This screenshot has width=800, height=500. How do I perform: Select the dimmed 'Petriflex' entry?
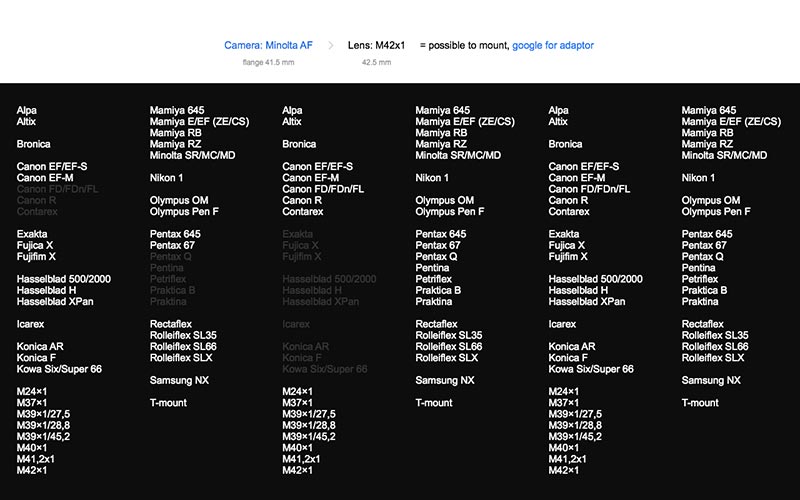point(168,279)
